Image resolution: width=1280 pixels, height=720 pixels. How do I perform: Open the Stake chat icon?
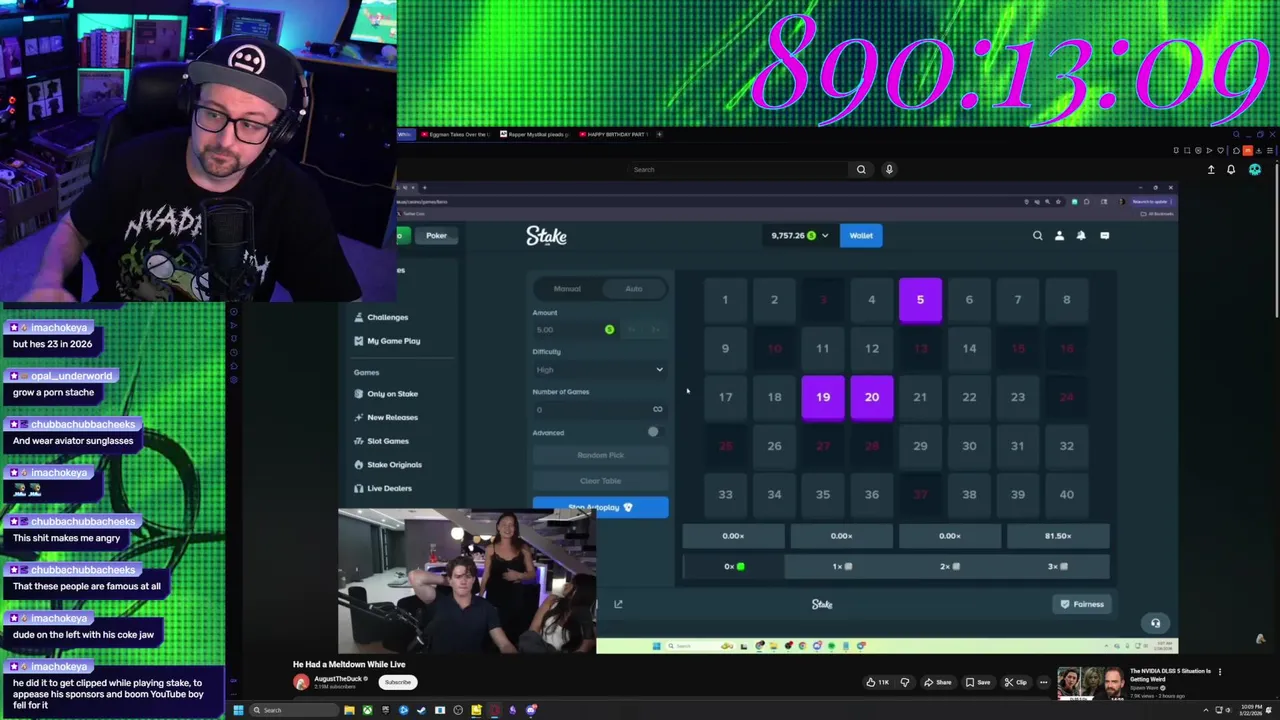(1104, 236)
